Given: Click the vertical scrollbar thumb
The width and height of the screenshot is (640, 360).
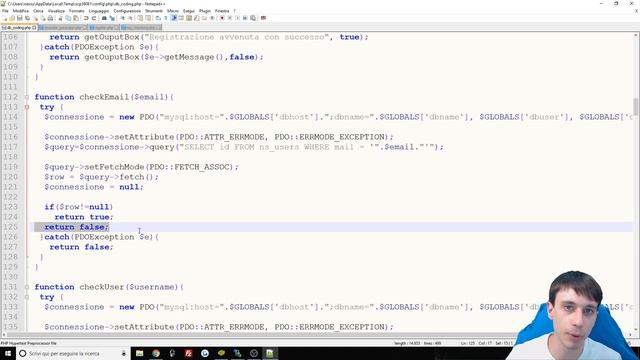Looking at the screenshot, I should click(x=636, y=107).
